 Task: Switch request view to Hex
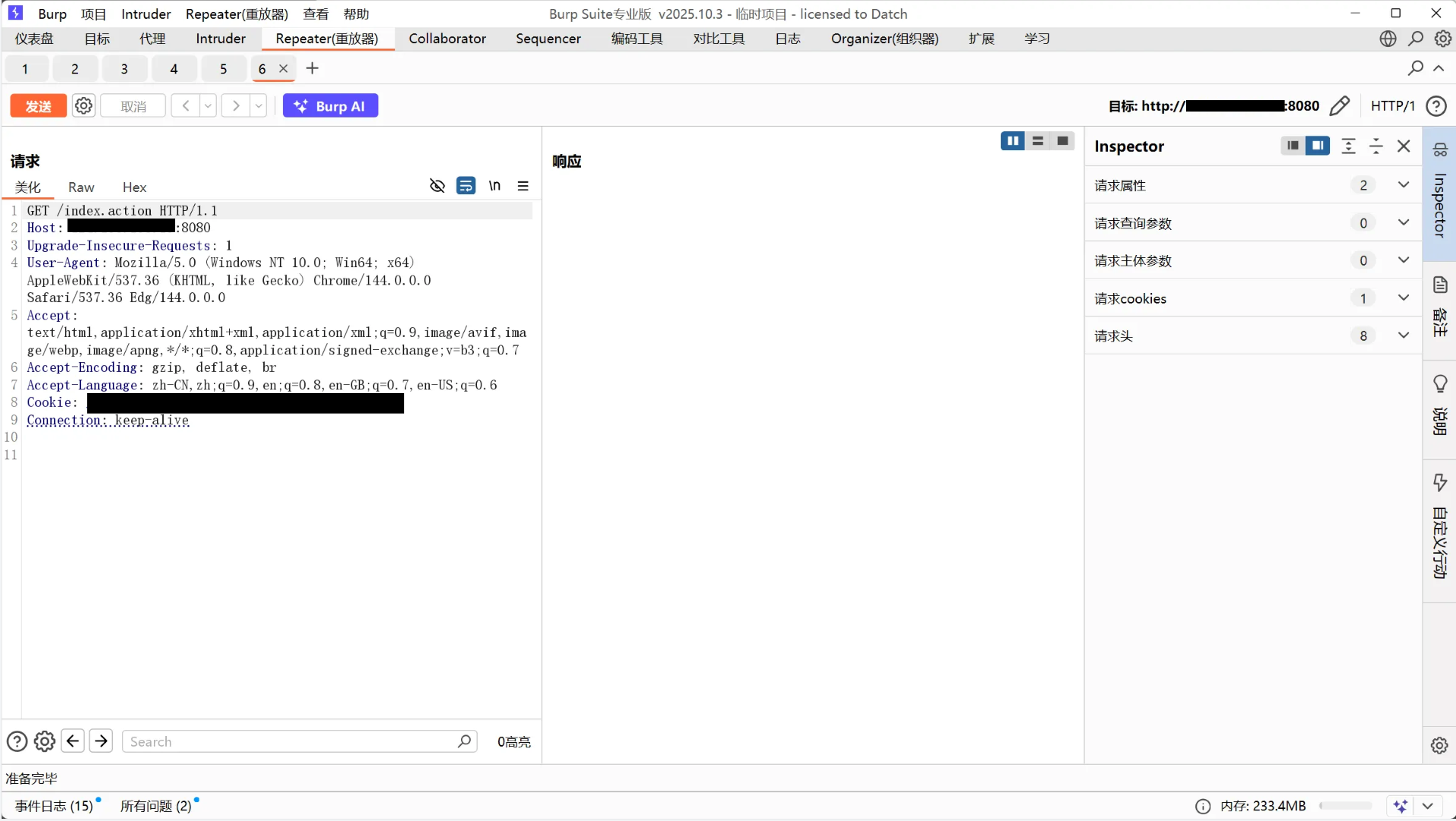click(134, 187)
